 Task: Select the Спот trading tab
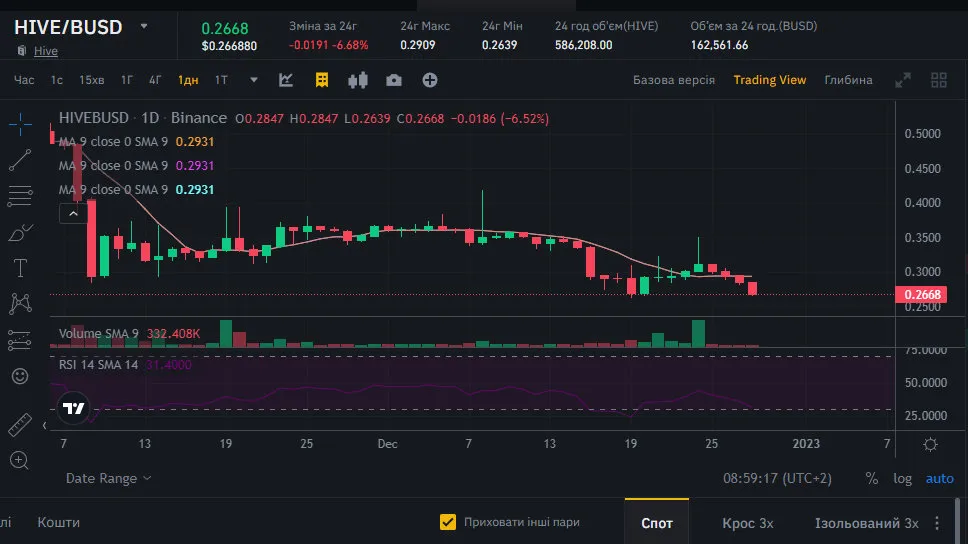pyautogui.click(x=656, y=523)
